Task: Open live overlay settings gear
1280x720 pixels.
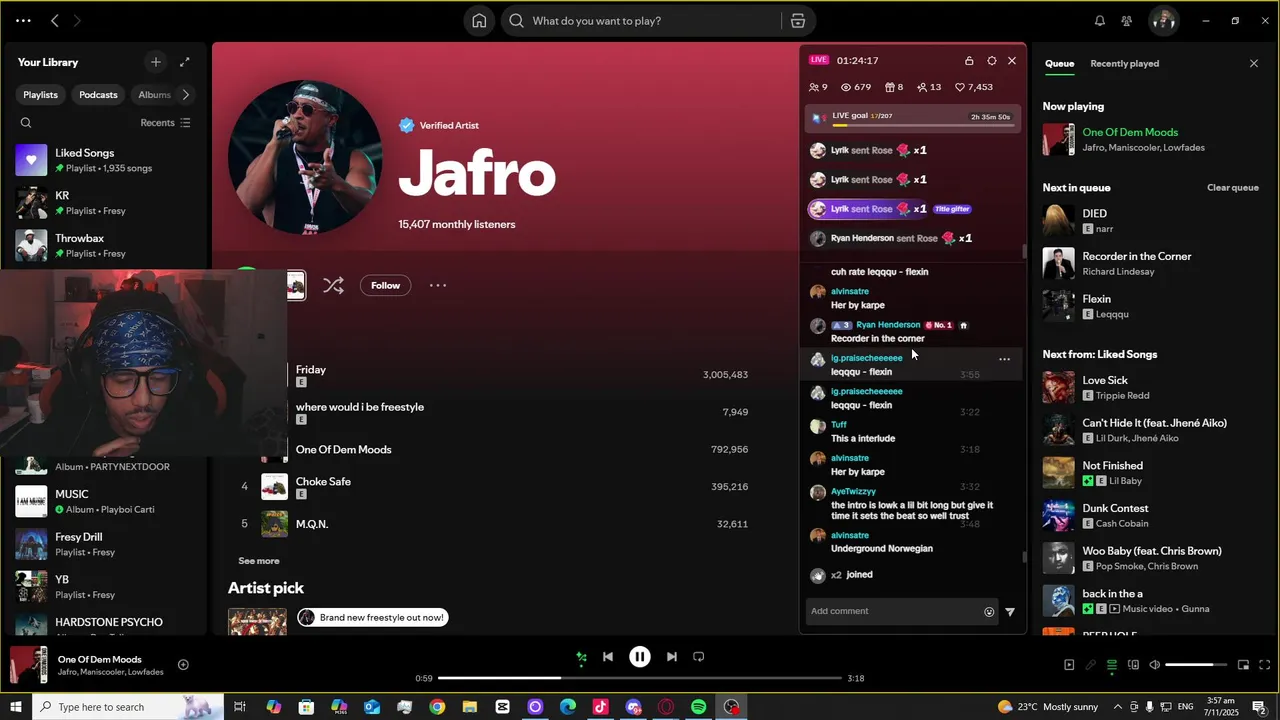Action: (x=992, y=61)
